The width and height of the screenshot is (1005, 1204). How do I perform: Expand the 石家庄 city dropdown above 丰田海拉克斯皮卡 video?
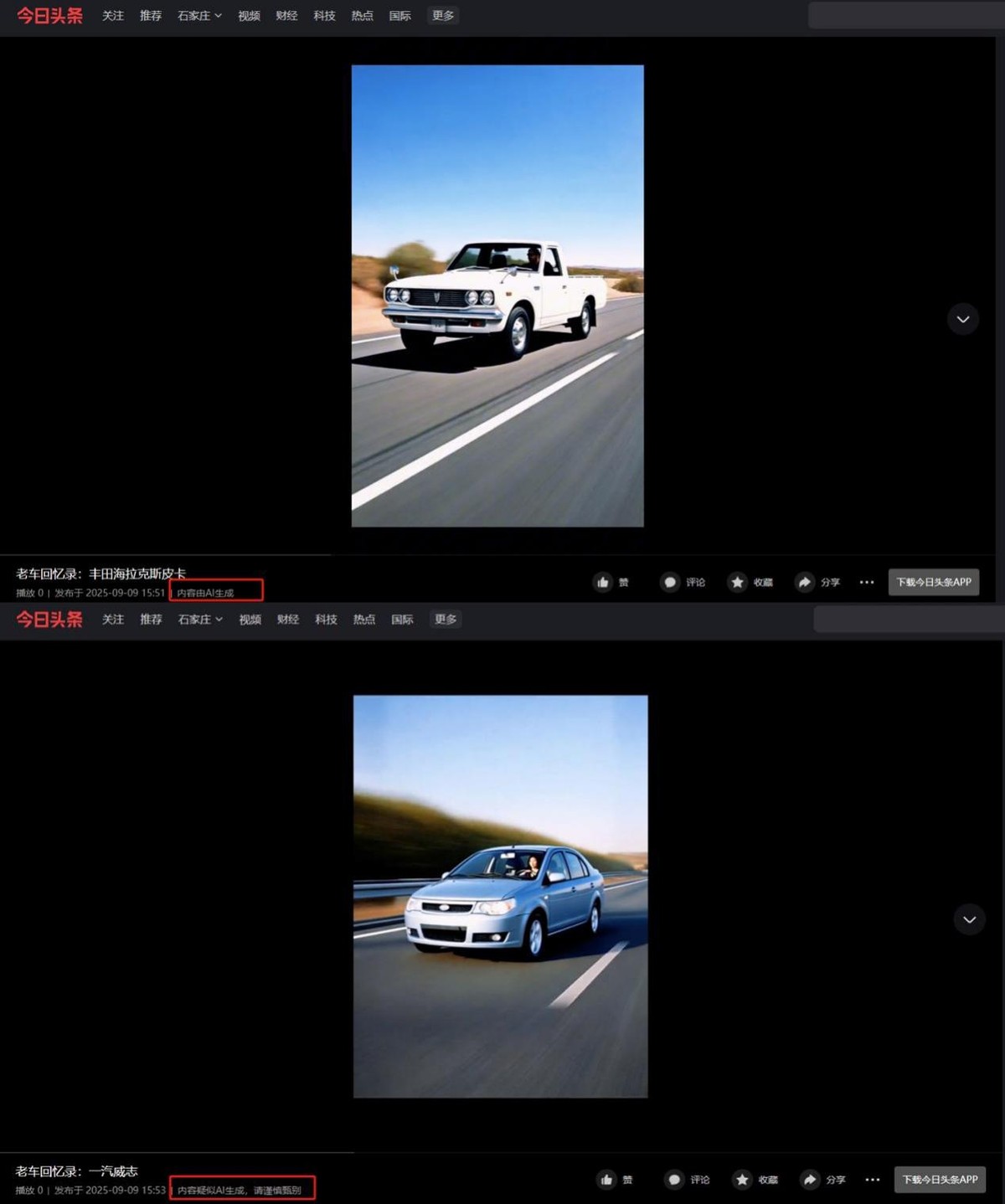(x=199, y=16)
